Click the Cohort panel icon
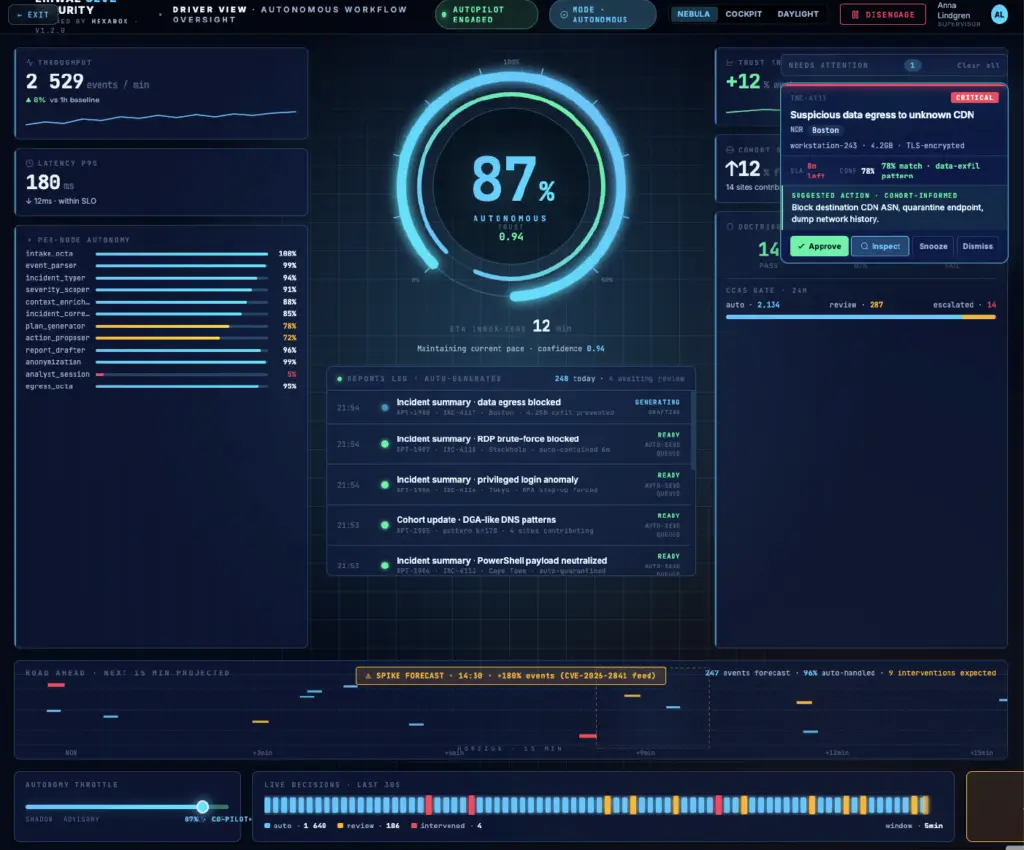The height and width of the screenshot is (850, 1024). [x=729, y=150]
